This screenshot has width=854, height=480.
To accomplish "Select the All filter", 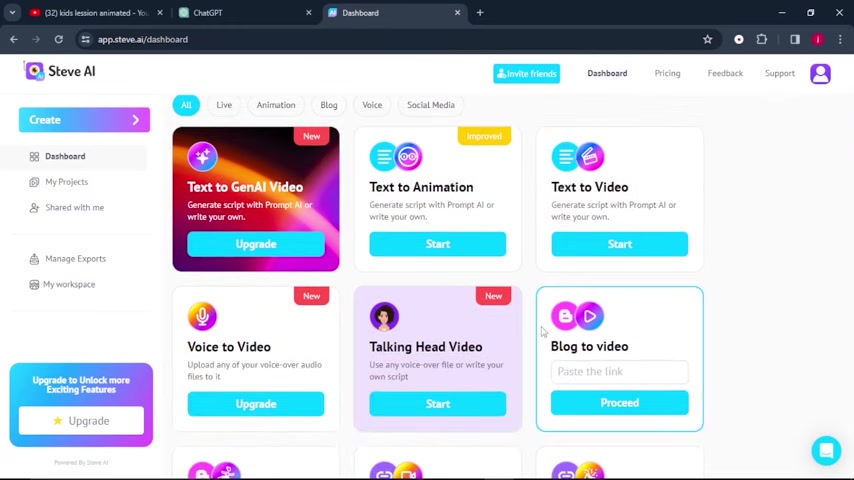I will [x=186, y=105].
